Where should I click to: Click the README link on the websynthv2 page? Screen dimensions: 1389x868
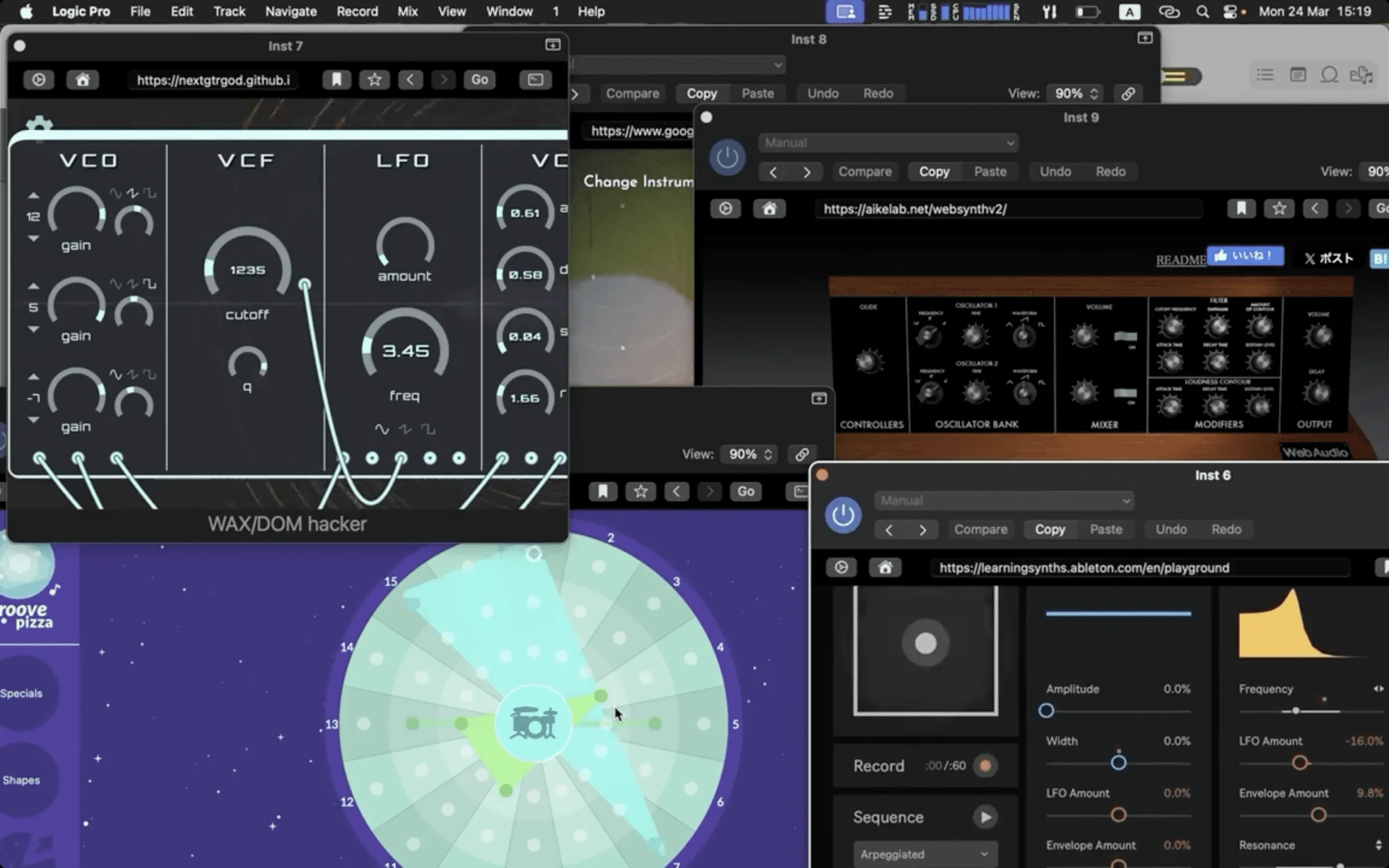point(1180,259)
